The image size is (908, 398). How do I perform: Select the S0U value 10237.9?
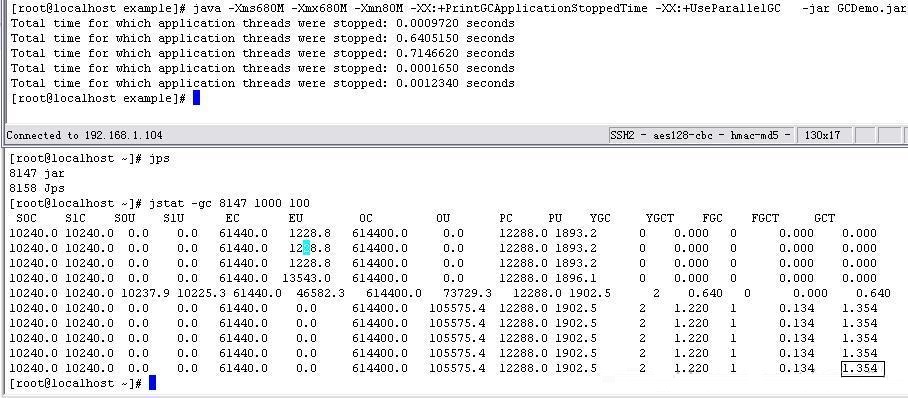(x=146, y=293)
